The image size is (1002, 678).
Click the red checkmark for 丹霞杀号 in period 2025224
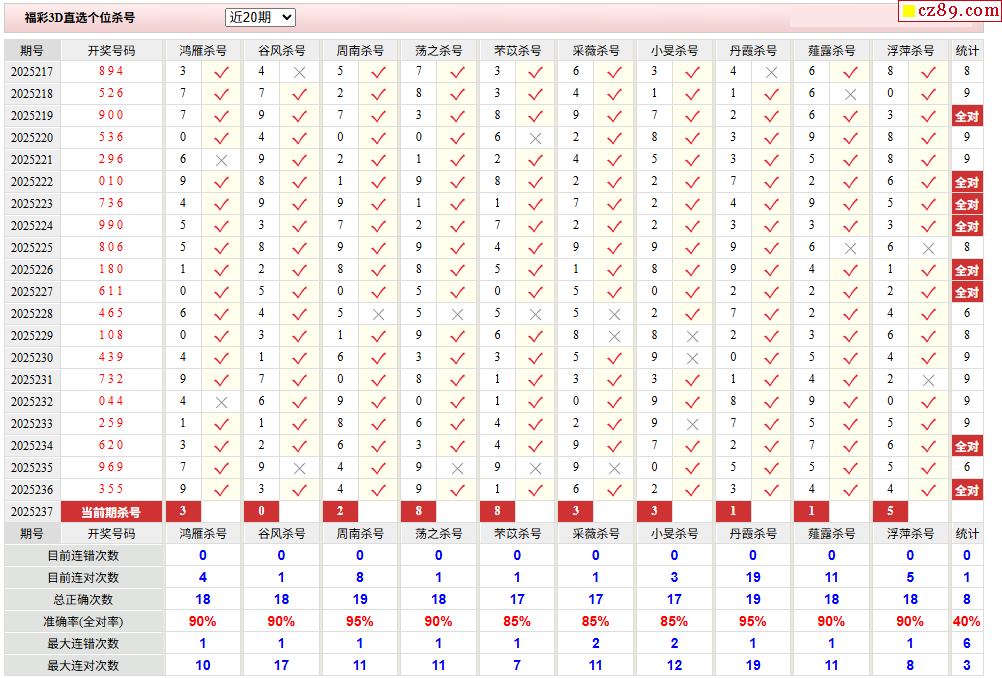pos(771,226)
